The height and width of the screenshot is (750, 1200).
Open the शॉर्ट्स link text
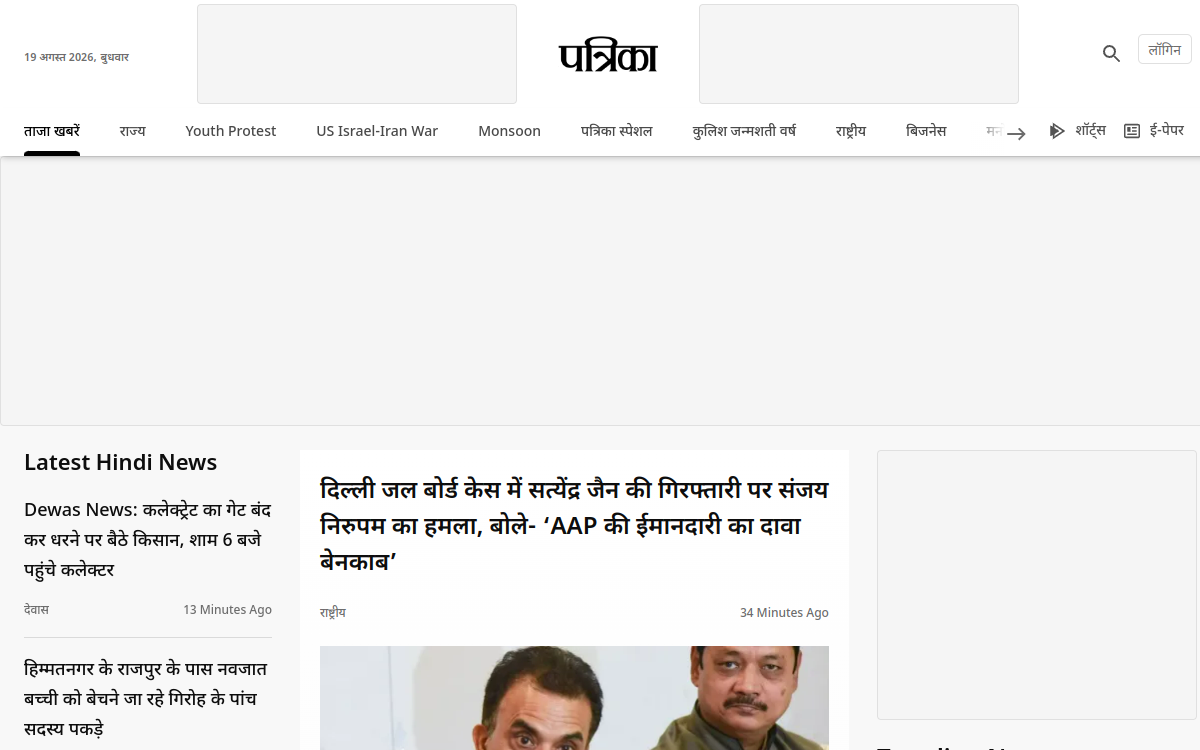coord(1090,131)
